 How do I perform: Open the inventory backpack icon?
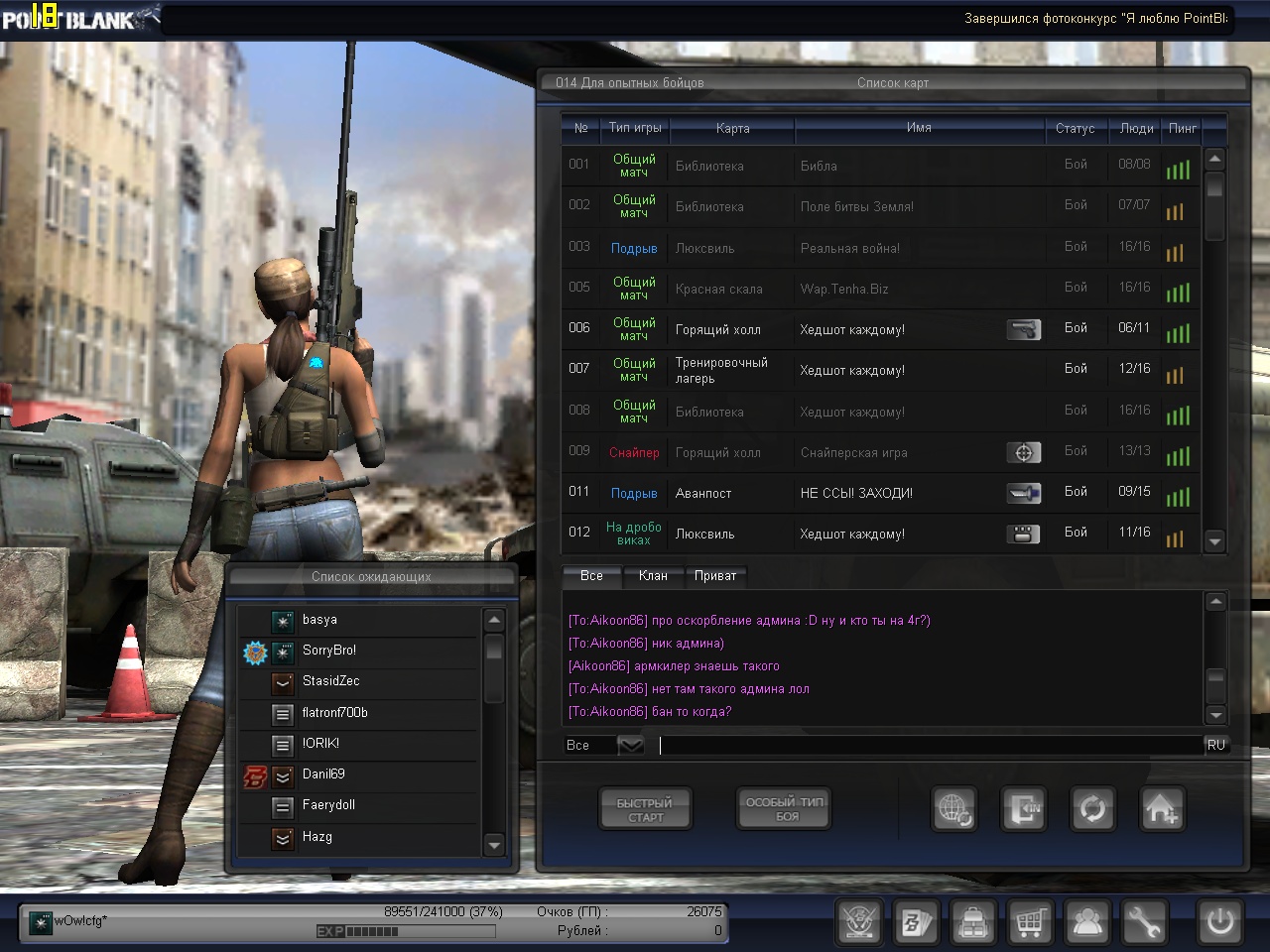click(973, 922)
